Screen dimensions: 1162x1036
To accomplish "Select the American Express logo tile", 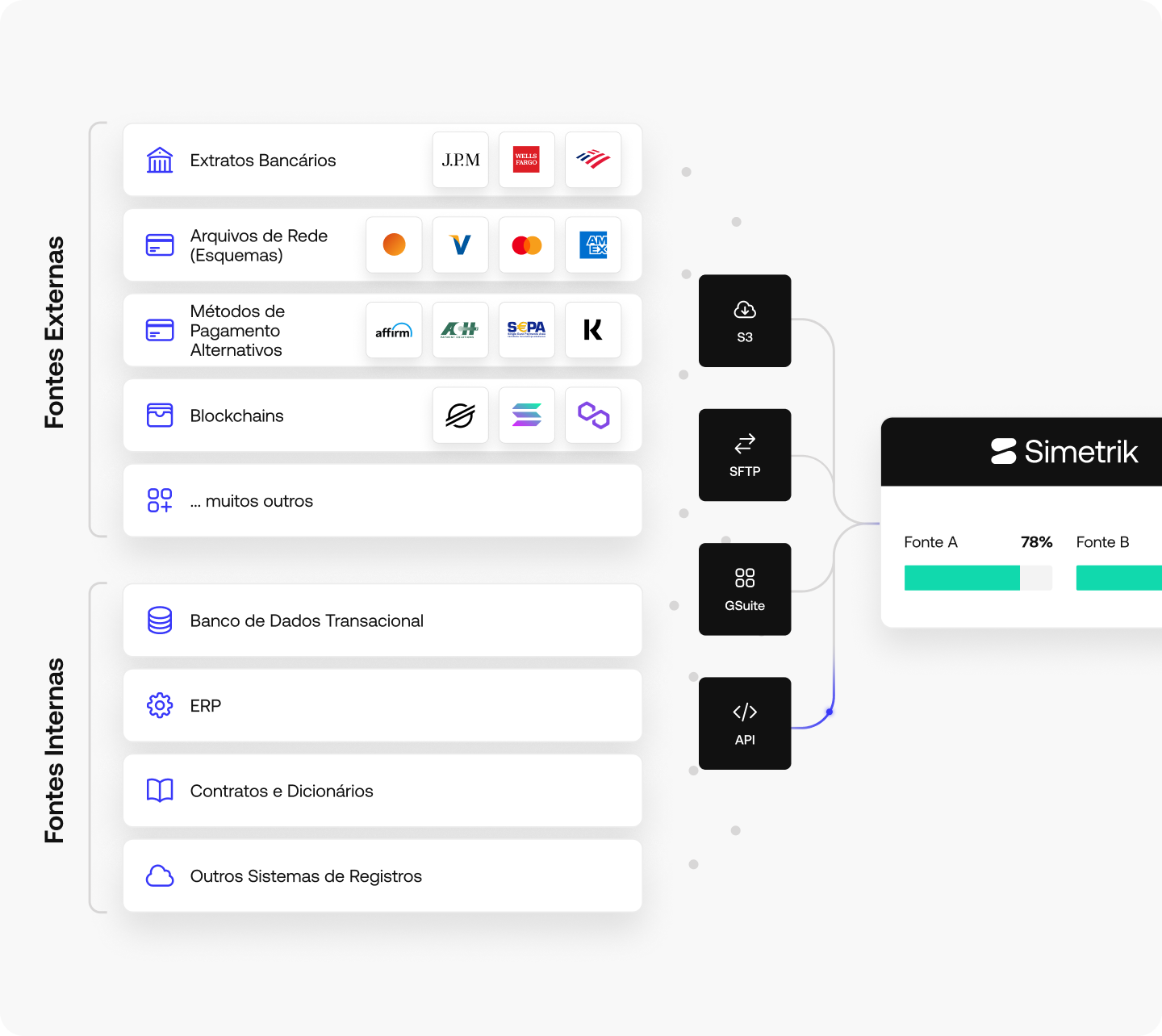I will point(593,244).
